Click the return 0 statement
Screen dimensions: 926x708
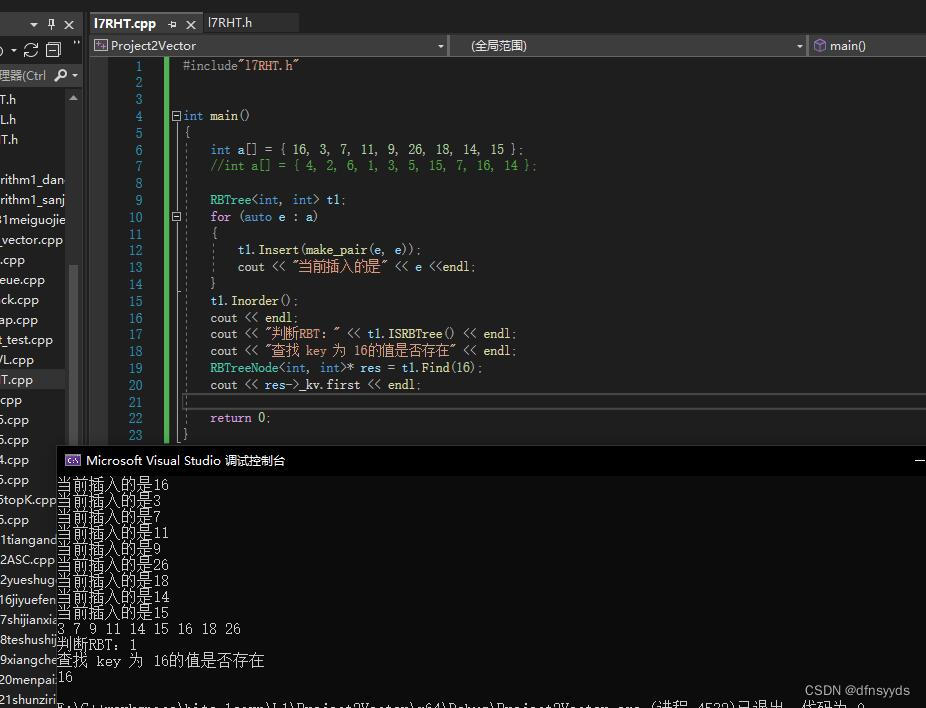click(240, 418)
